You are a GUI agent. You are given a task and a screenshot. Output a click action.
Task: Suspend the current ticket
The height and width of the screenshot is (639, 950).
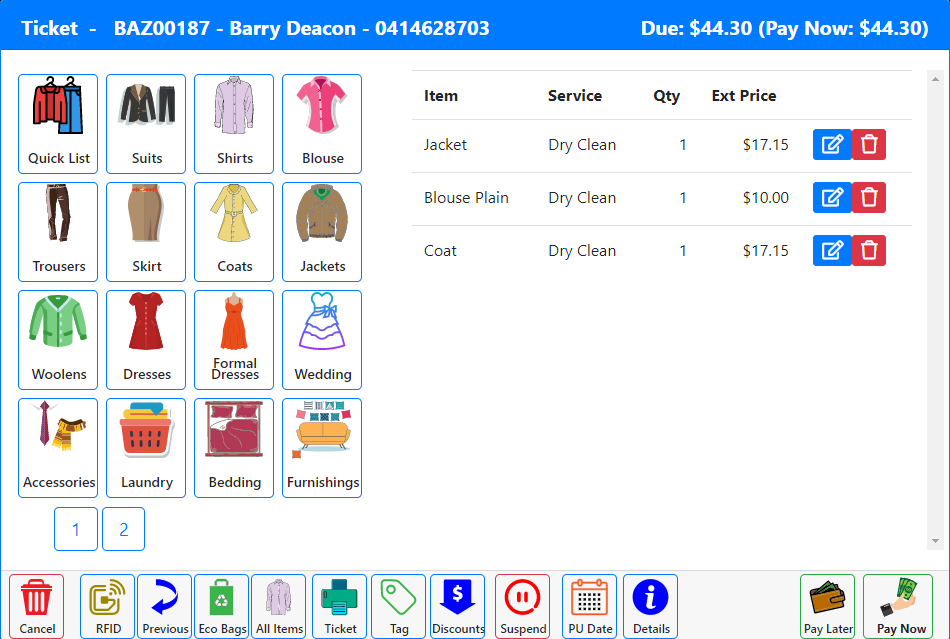tap(522, 606)
